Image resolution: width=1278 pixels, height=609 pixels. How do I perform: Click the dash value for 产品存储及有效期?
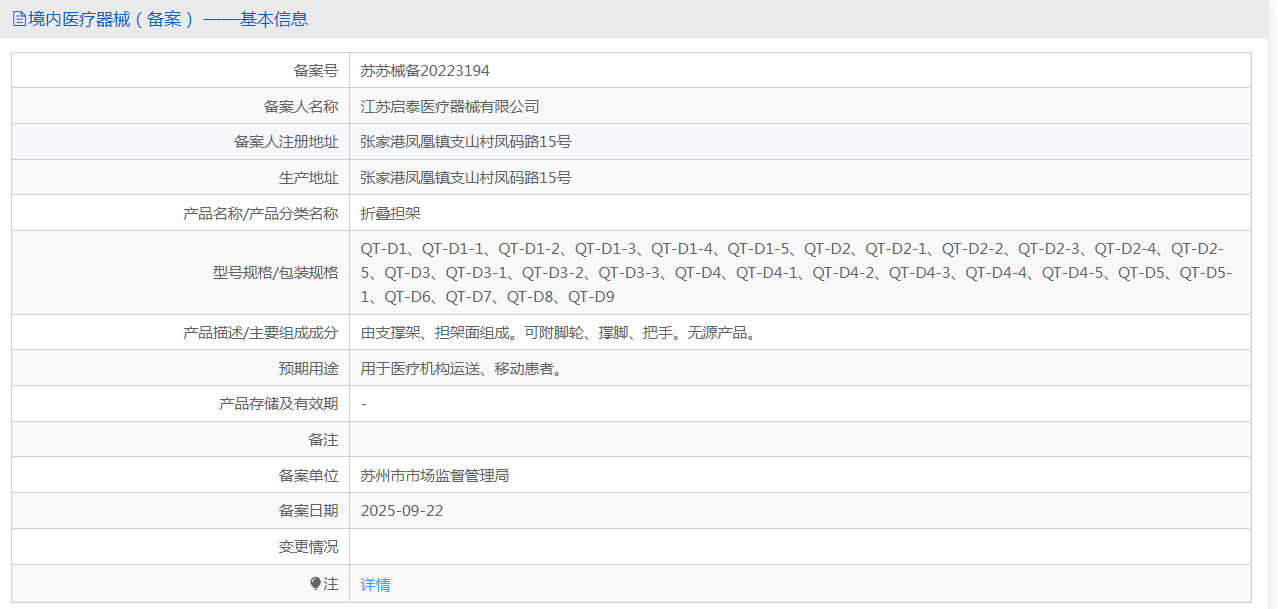pos(364,404)
